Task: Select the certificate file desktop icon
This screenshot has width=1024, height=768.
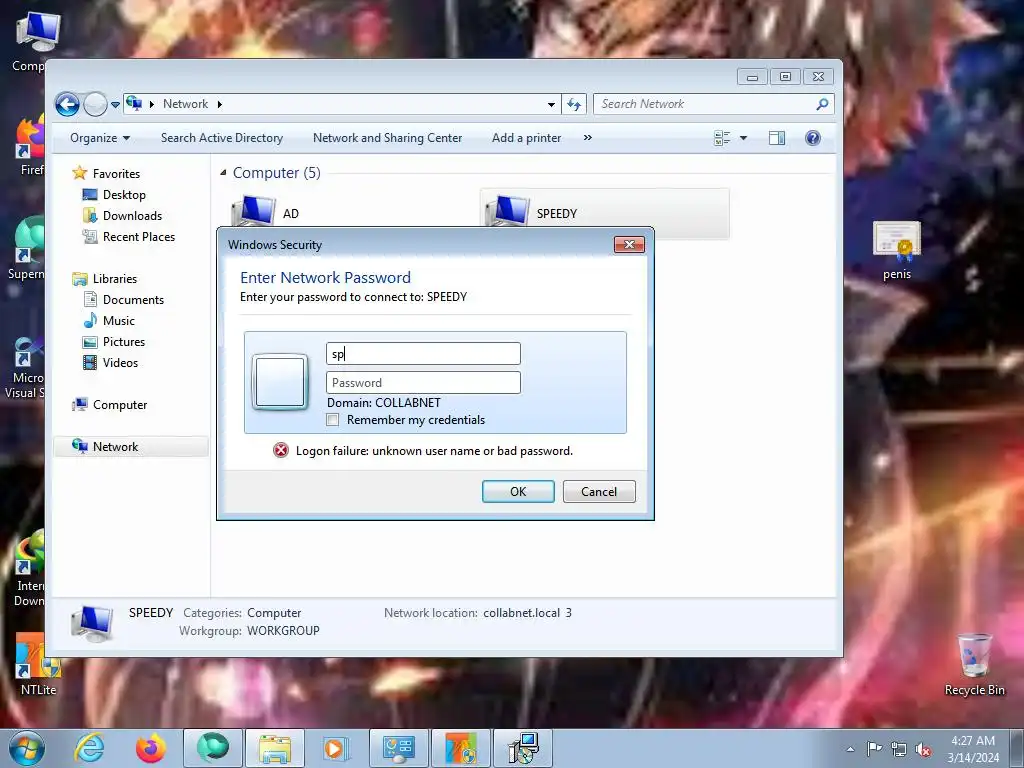Action: coord(897,251)
